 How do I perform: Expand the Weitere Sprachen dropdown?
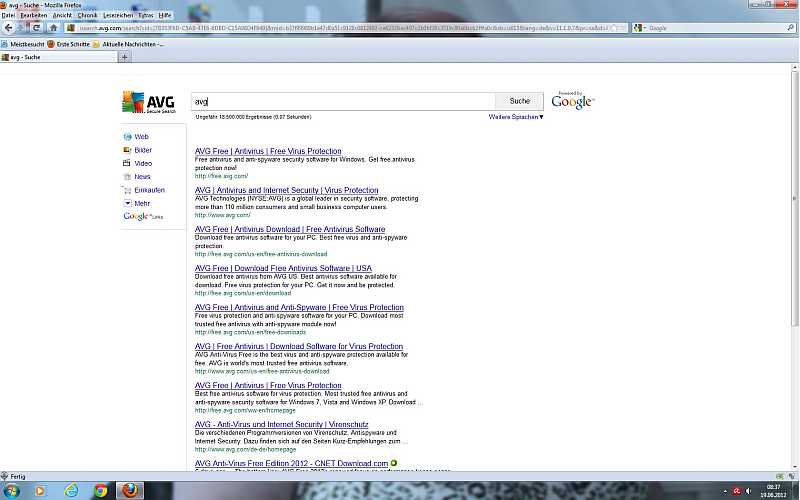coord(516,117)
